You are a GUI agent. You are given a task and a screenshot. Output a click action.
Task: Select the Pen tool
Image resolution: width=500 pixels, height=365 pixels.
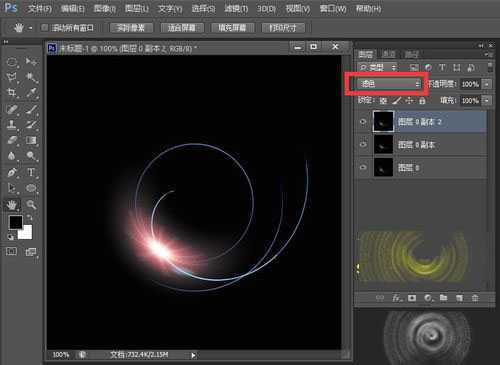pos(12,172)
